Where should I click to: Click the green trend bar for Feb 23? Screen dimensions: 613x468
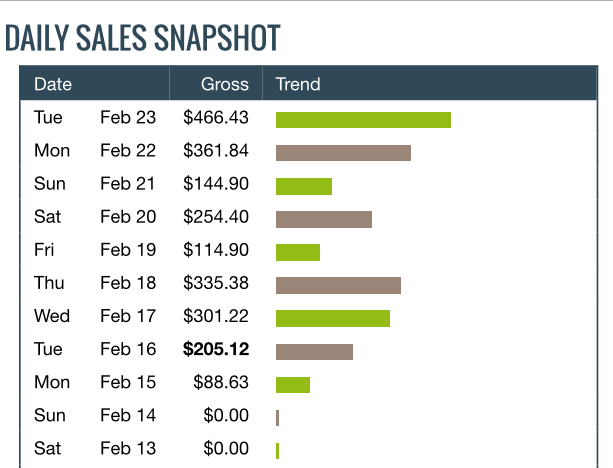363,120
